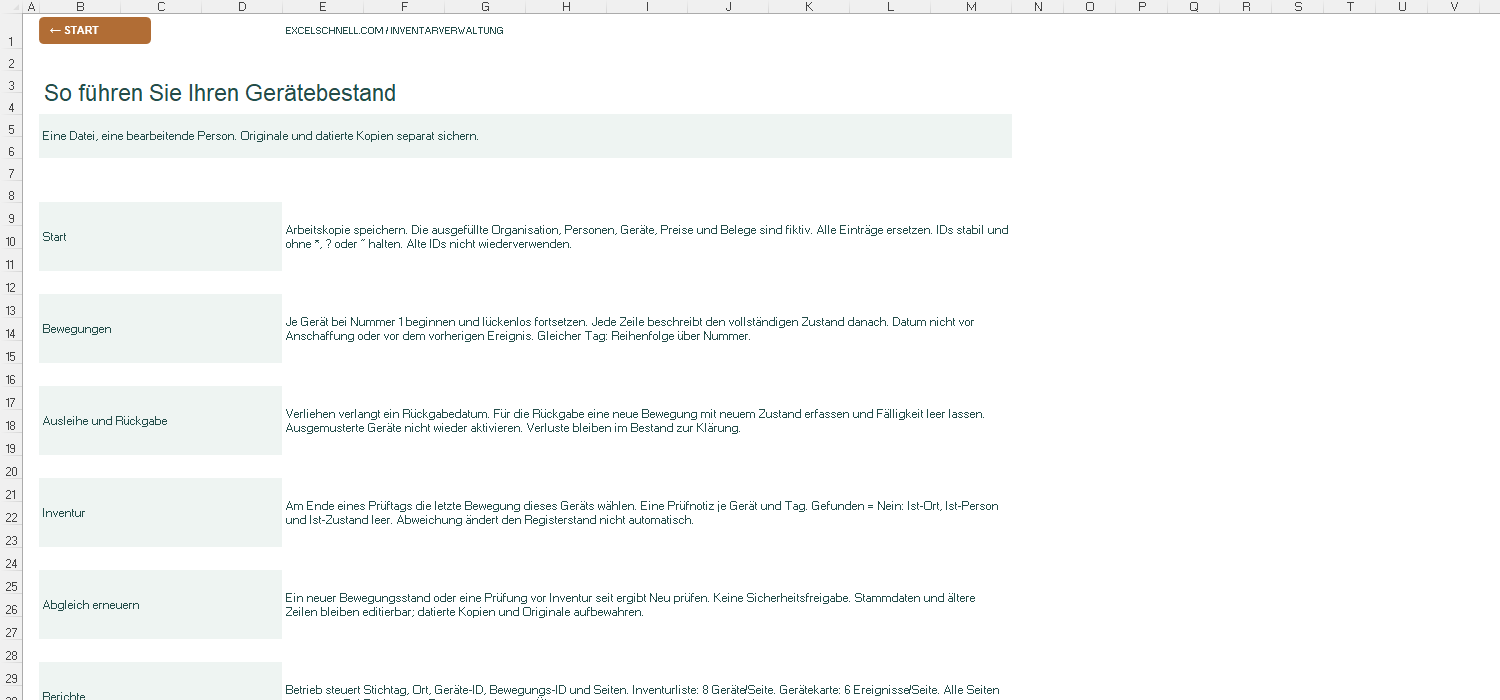
Task: Select the 'Abgleich erneuern' label cell
Action: (160, 605)
